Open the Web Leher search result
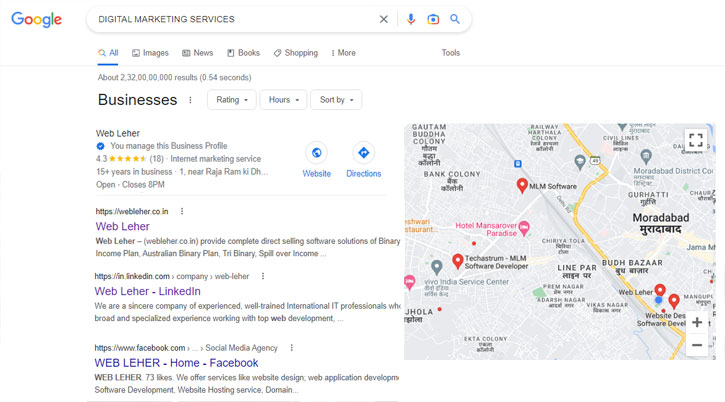Viewport: 725px width, 402px height. [123, 227]
